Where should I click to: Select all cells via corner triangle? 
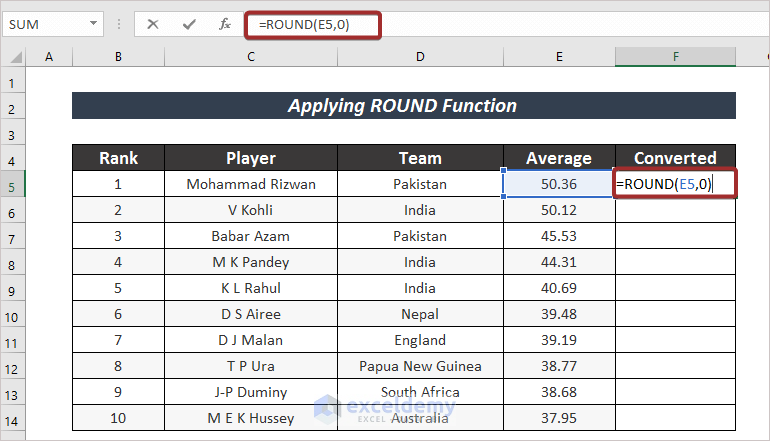coord(16,58)
